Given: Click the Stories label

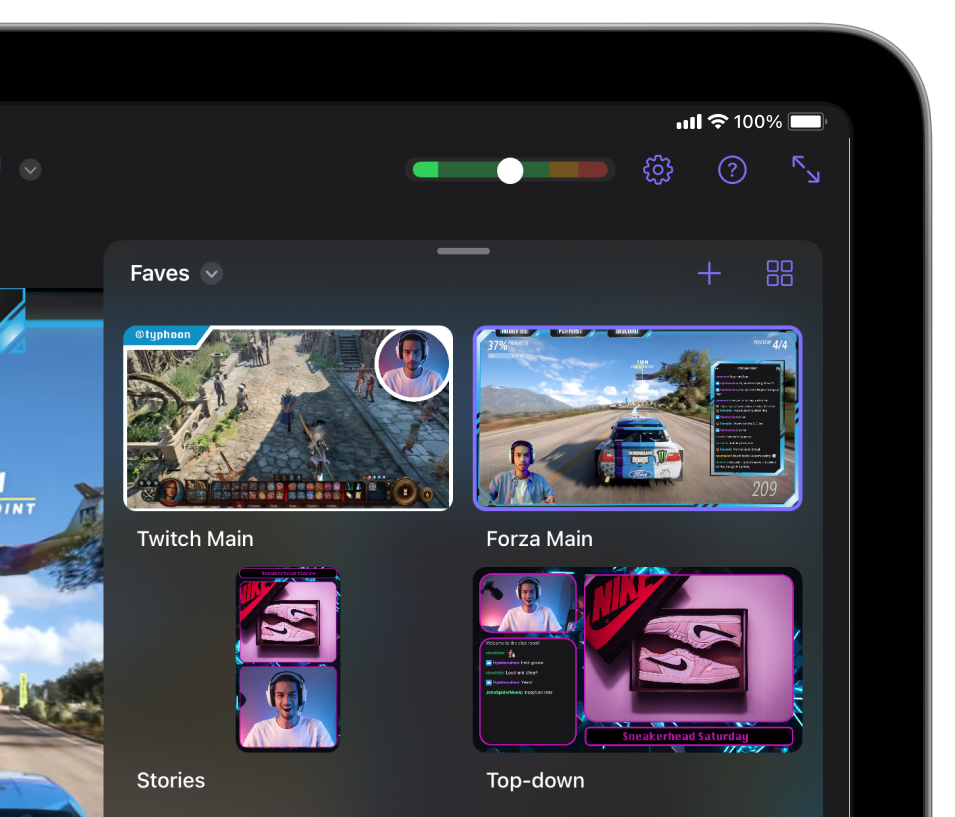Looking at the screenshot, I should coord(171,780).
